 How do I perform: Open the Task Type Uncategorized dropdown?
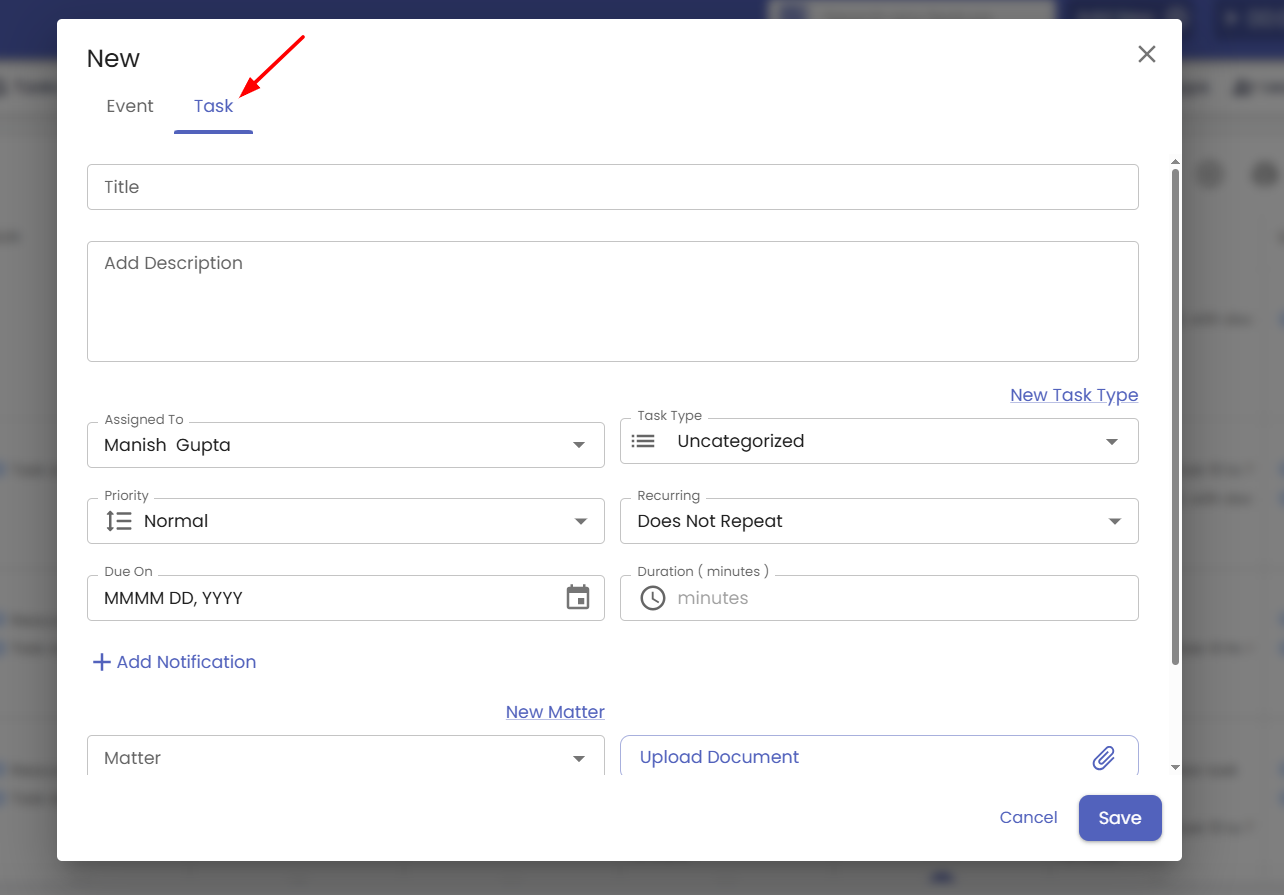click(x=1111, y=442)
